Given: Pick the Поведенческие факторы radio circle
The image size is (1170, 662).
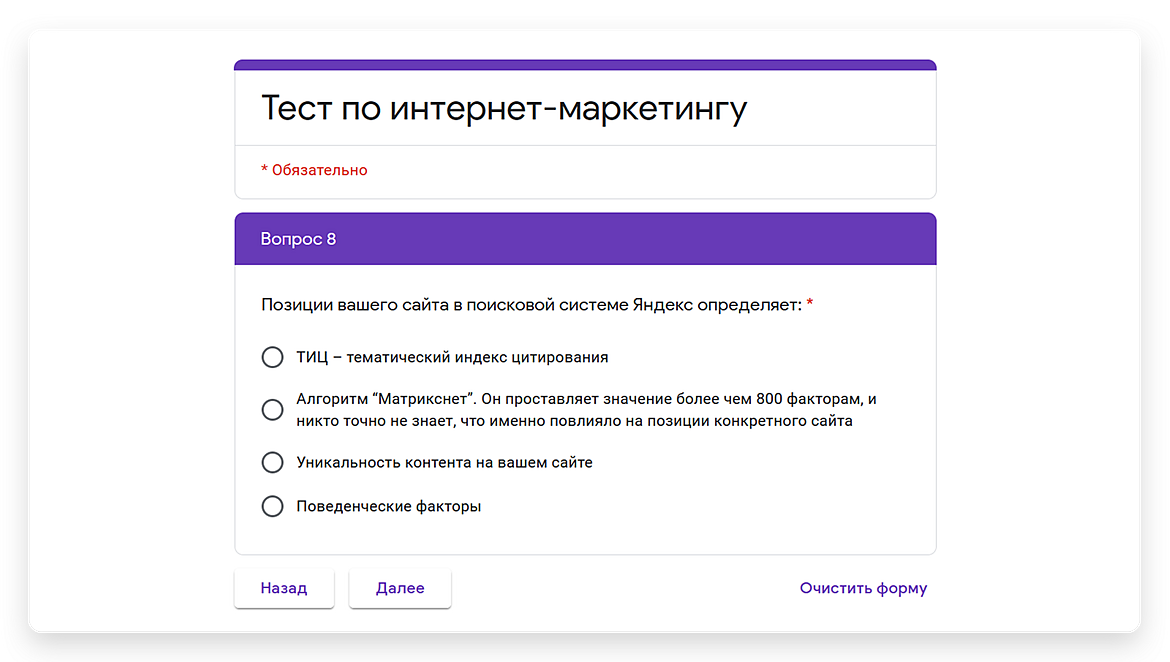Looking at the screenshot, I should [272, 506].
